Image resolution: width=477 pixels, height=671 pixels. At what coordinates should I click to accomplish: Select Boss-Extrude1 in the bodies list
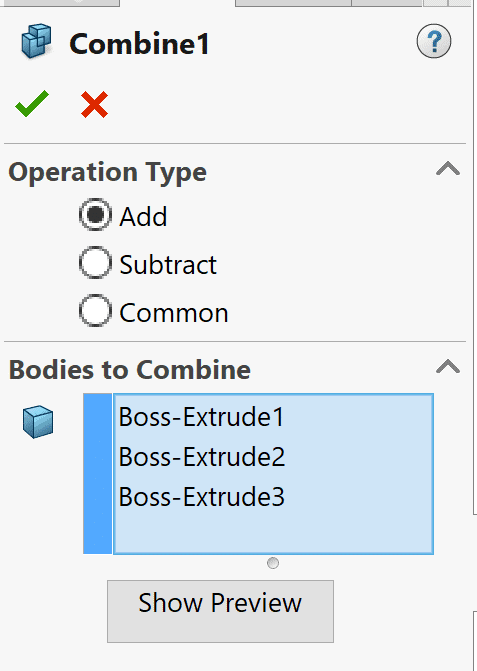tap(201, 417)
